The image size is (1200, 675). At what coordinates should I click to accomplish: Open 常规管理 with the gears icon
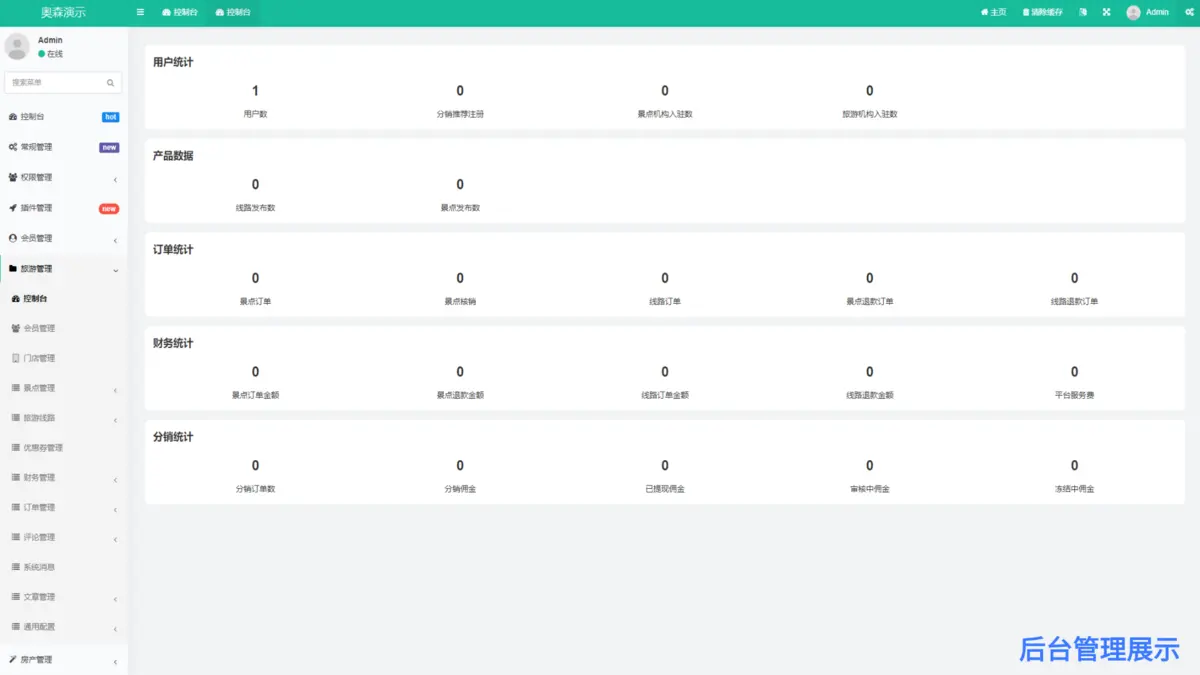click(36, 147)
